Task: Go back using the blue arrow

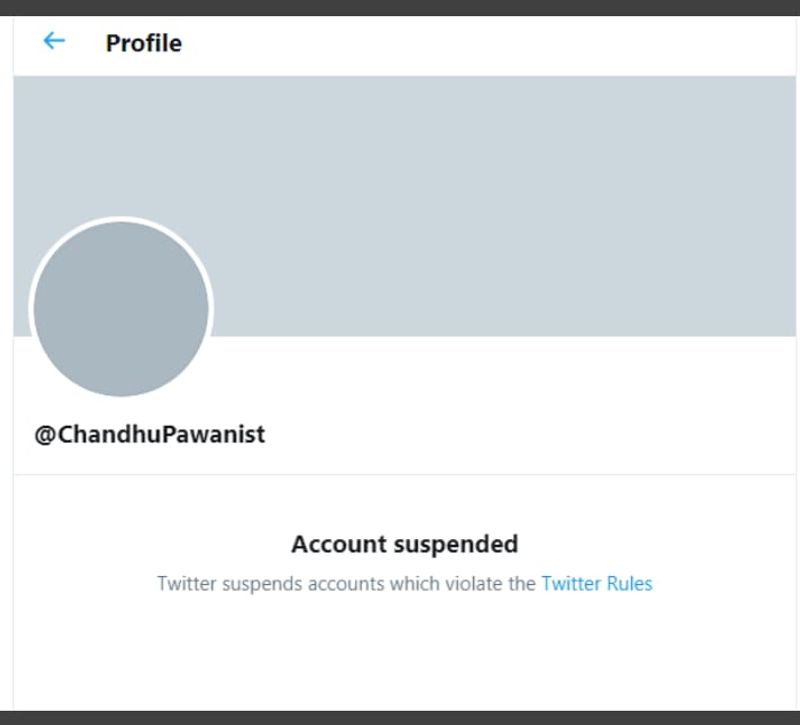Action: click(x=53, y=41)
